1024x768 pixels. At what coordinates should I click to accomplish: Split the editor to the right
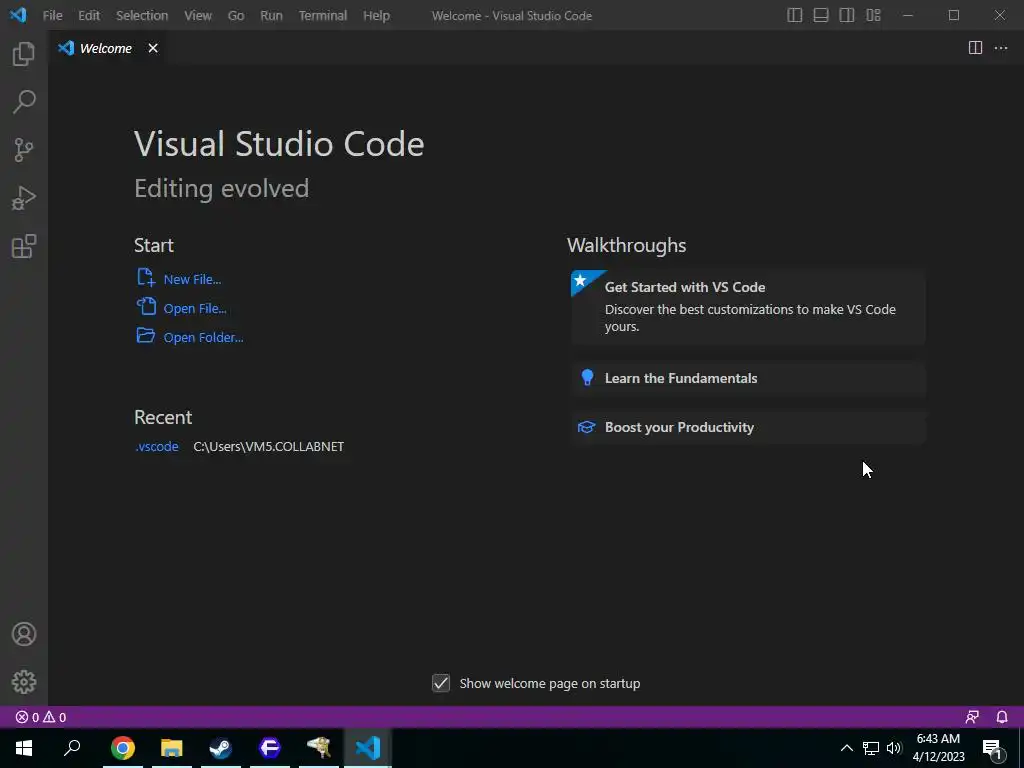click(975, 48)
